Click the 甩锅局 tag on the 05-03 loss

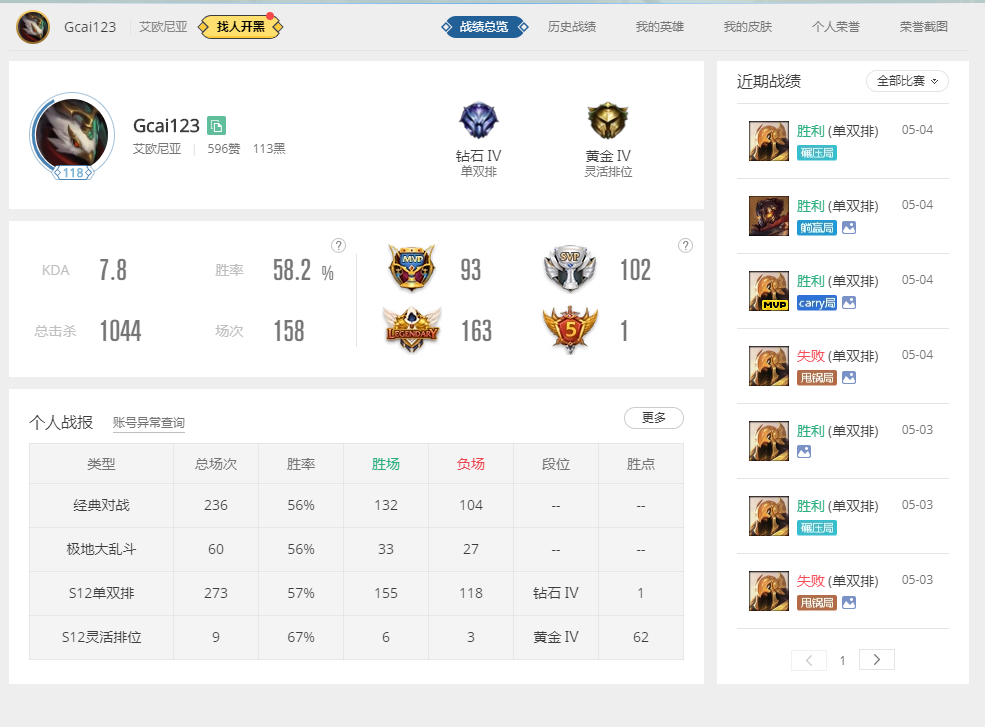[817, 603]
